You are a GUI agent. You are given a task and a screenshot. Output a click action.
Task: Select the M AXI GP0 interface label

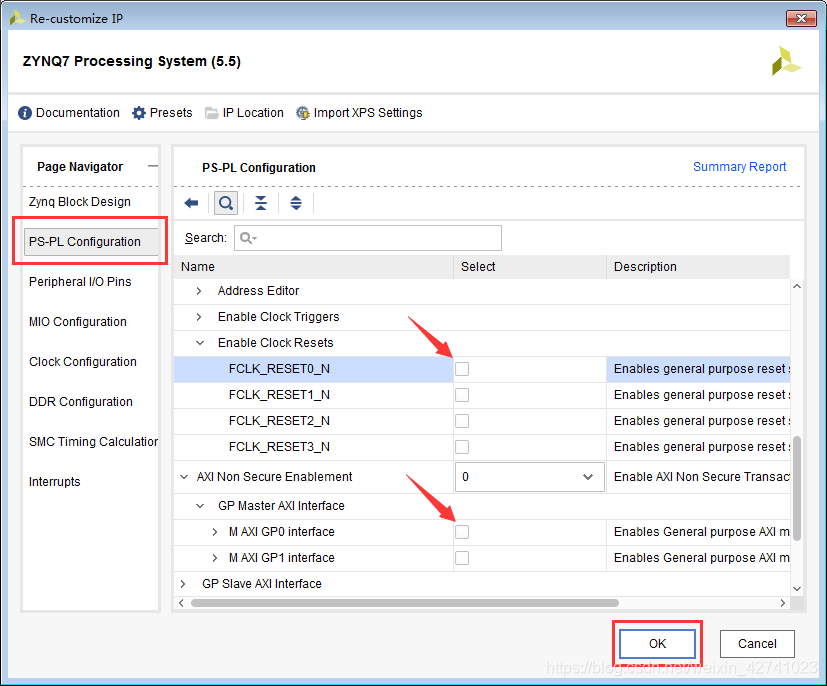(282, 532)
